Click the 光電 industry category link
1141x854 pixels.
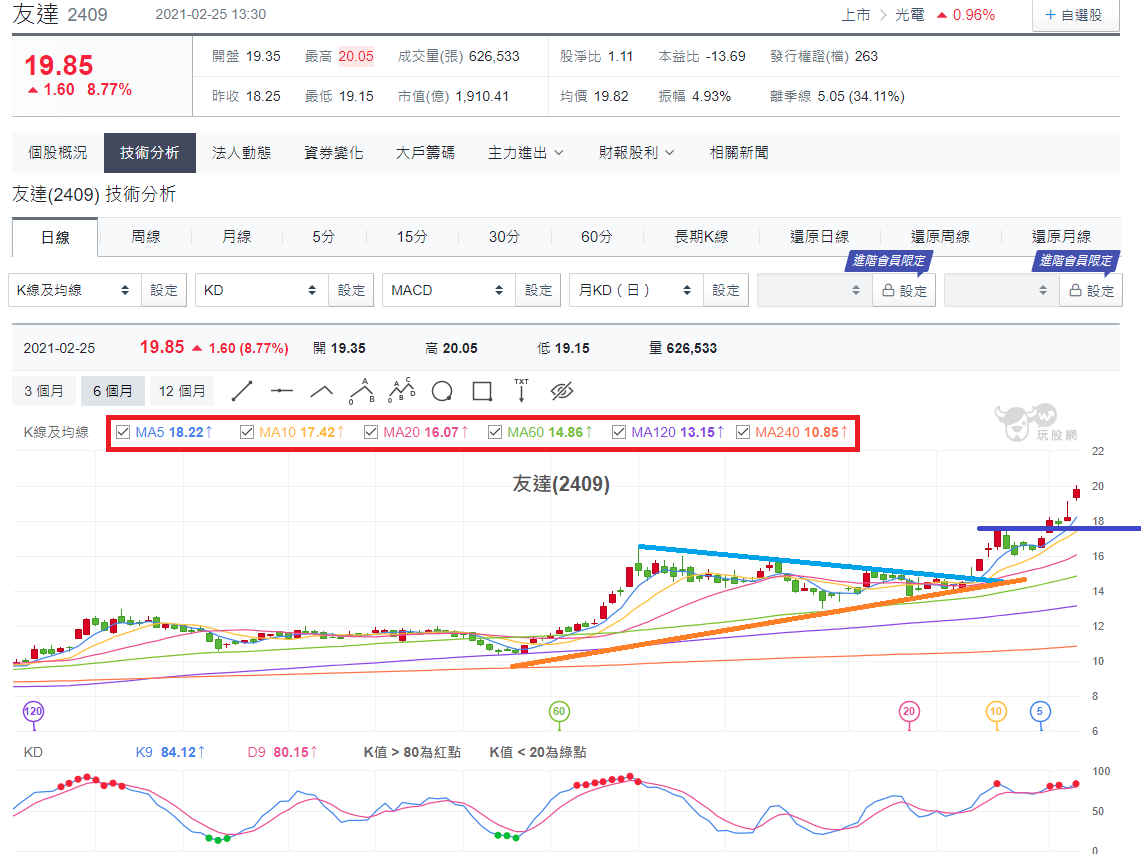point(909,15)
